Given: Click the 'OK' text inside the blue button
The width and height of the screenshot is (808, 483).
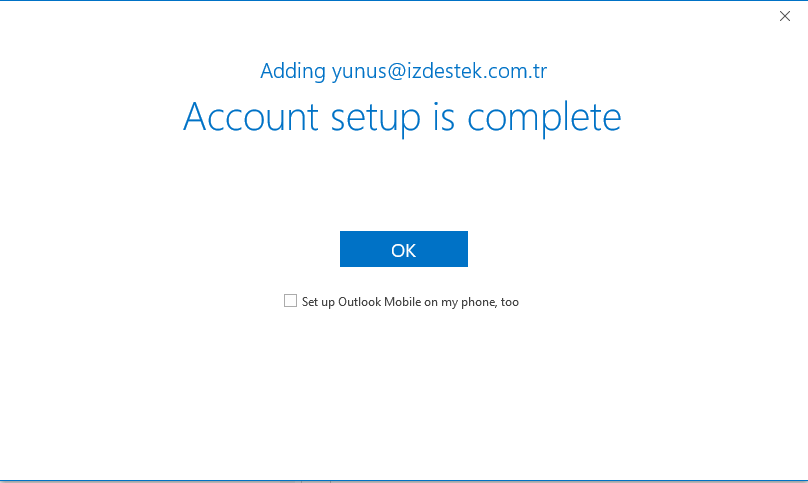Looking at the screenshot, I should point(403,251).
